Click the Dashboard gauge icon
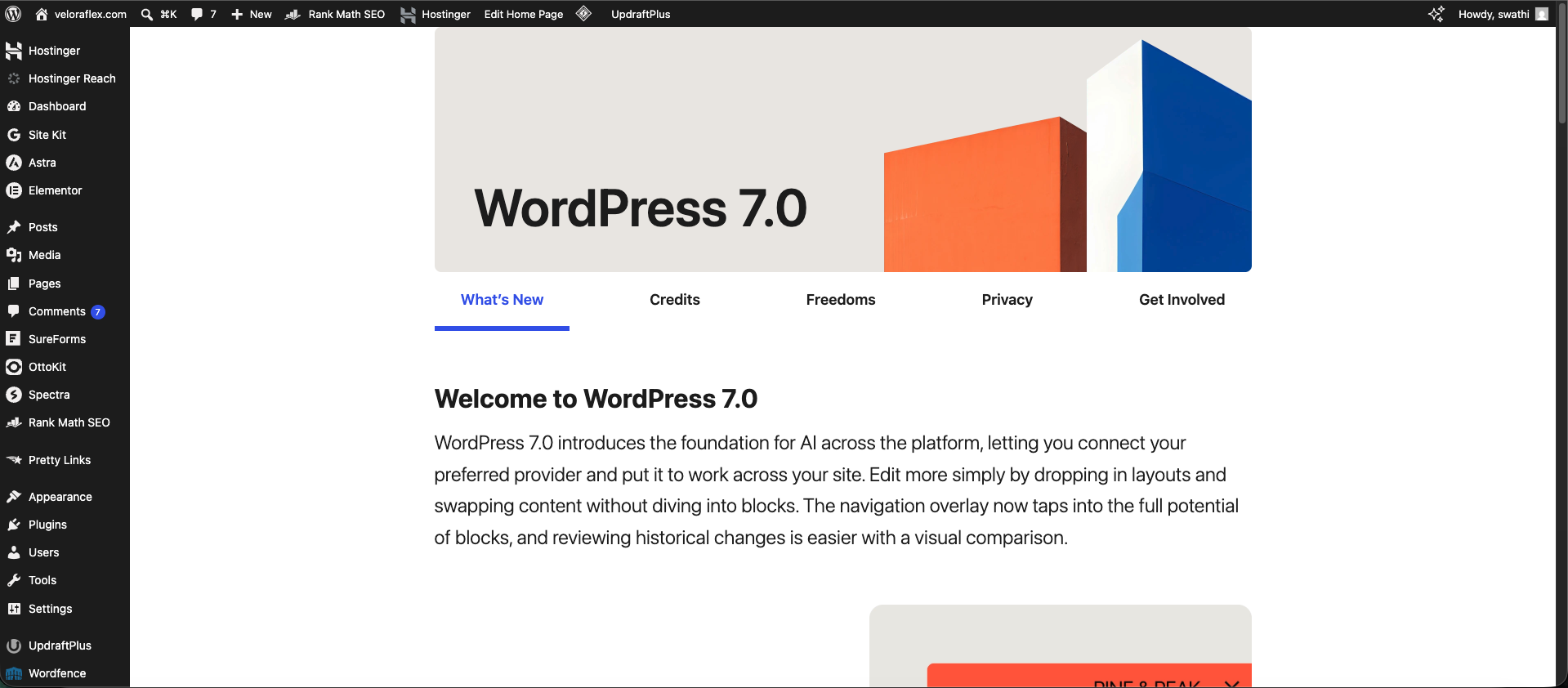This screenshot has height=688, width=1568. coord(14,106)
